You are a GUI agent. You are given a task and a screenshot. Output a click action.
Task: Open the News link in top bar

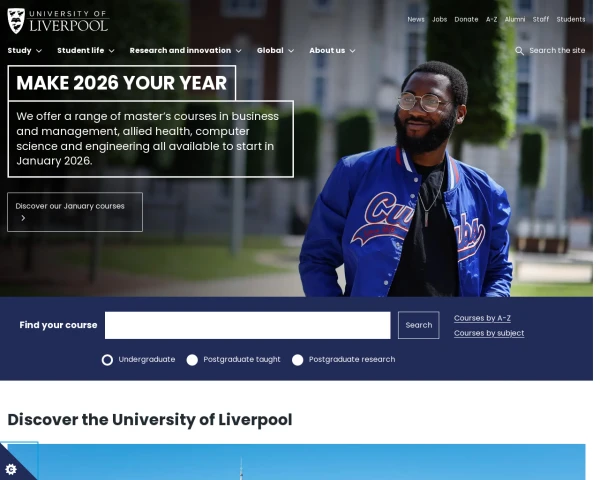[416, 20]
